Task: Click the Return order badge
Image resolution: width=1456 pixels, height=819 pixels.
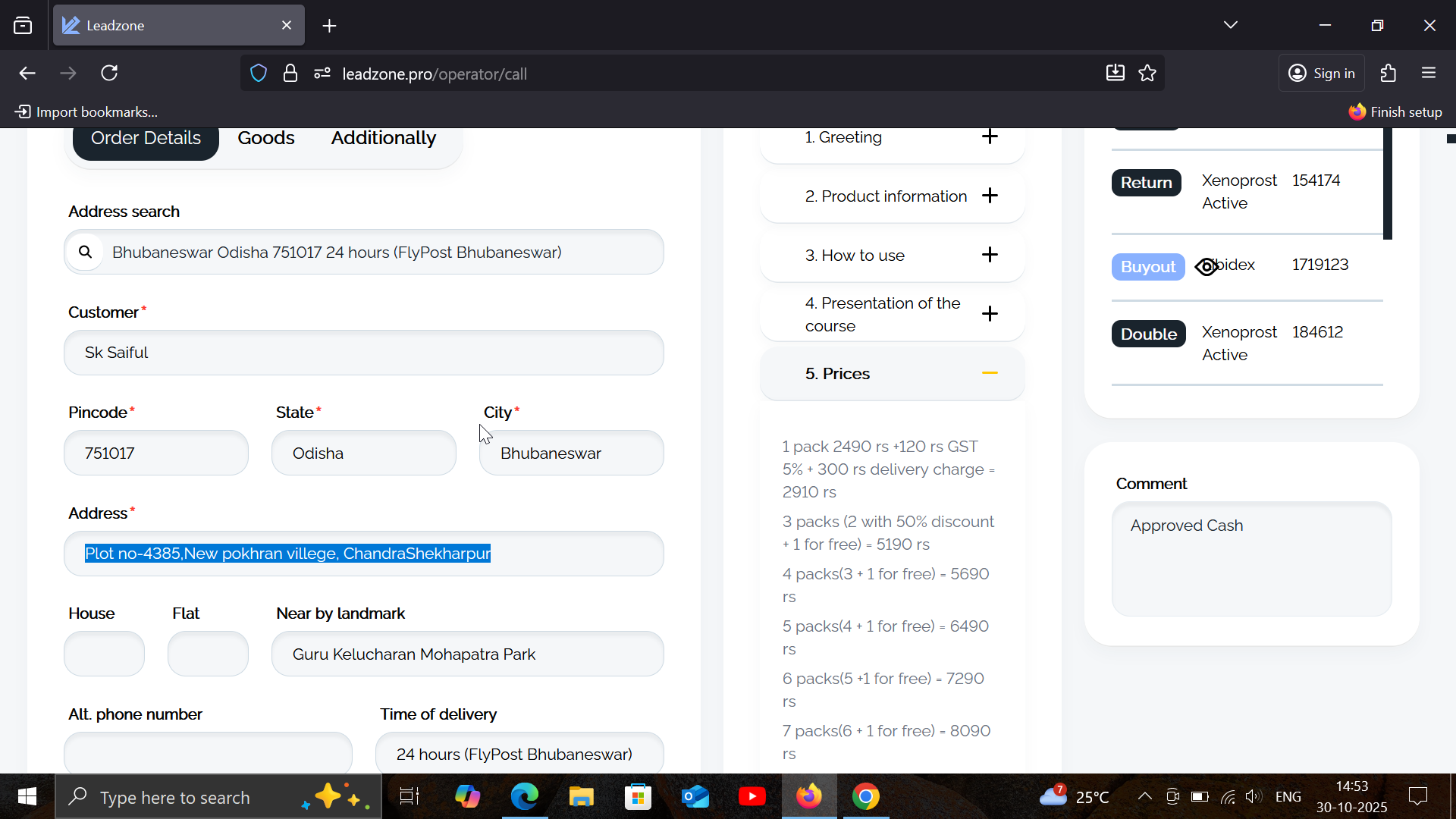Action: pos(1146,183)
